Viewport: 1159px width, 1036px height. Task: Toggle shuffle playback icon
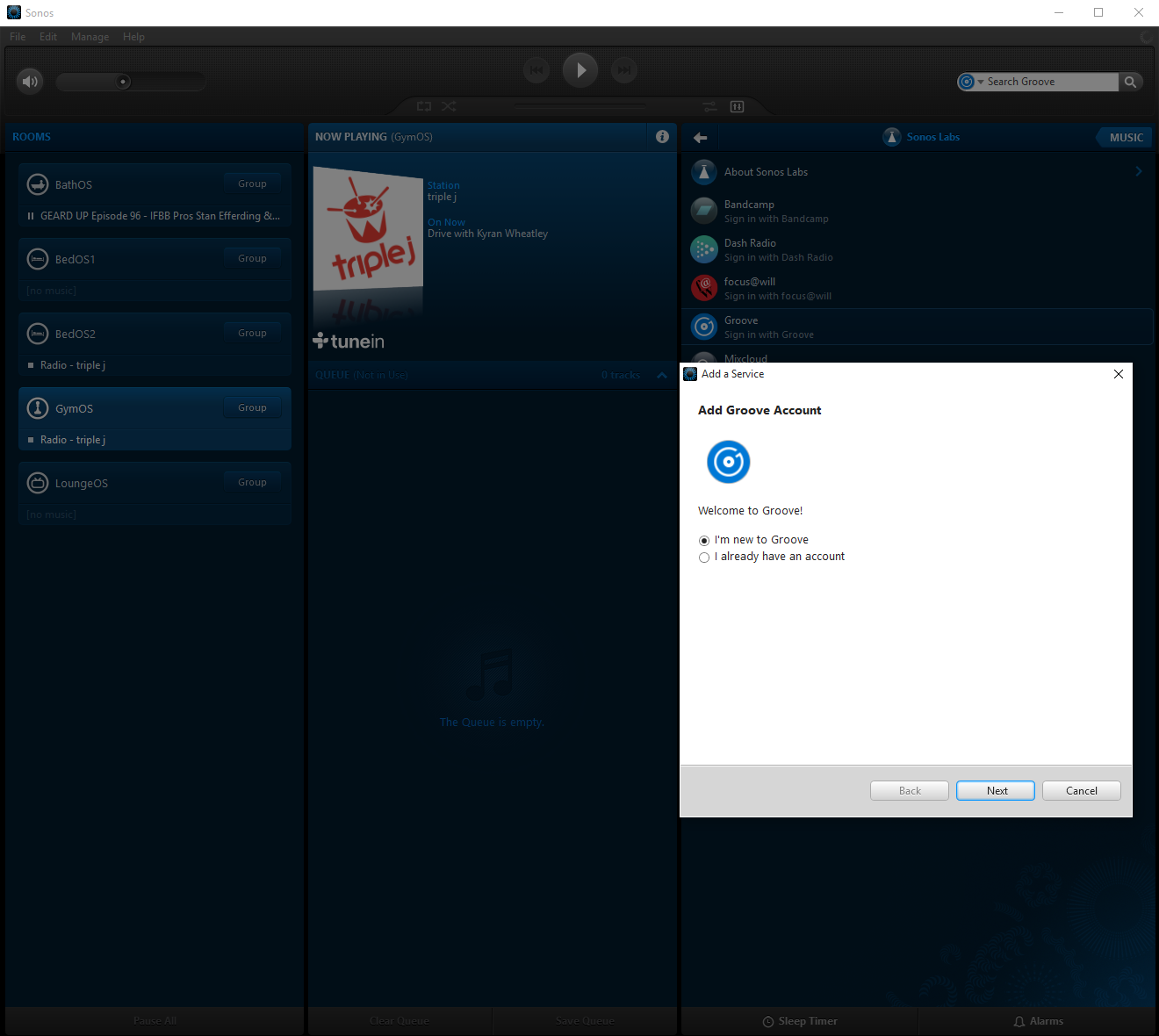click(x=449, y=106)
